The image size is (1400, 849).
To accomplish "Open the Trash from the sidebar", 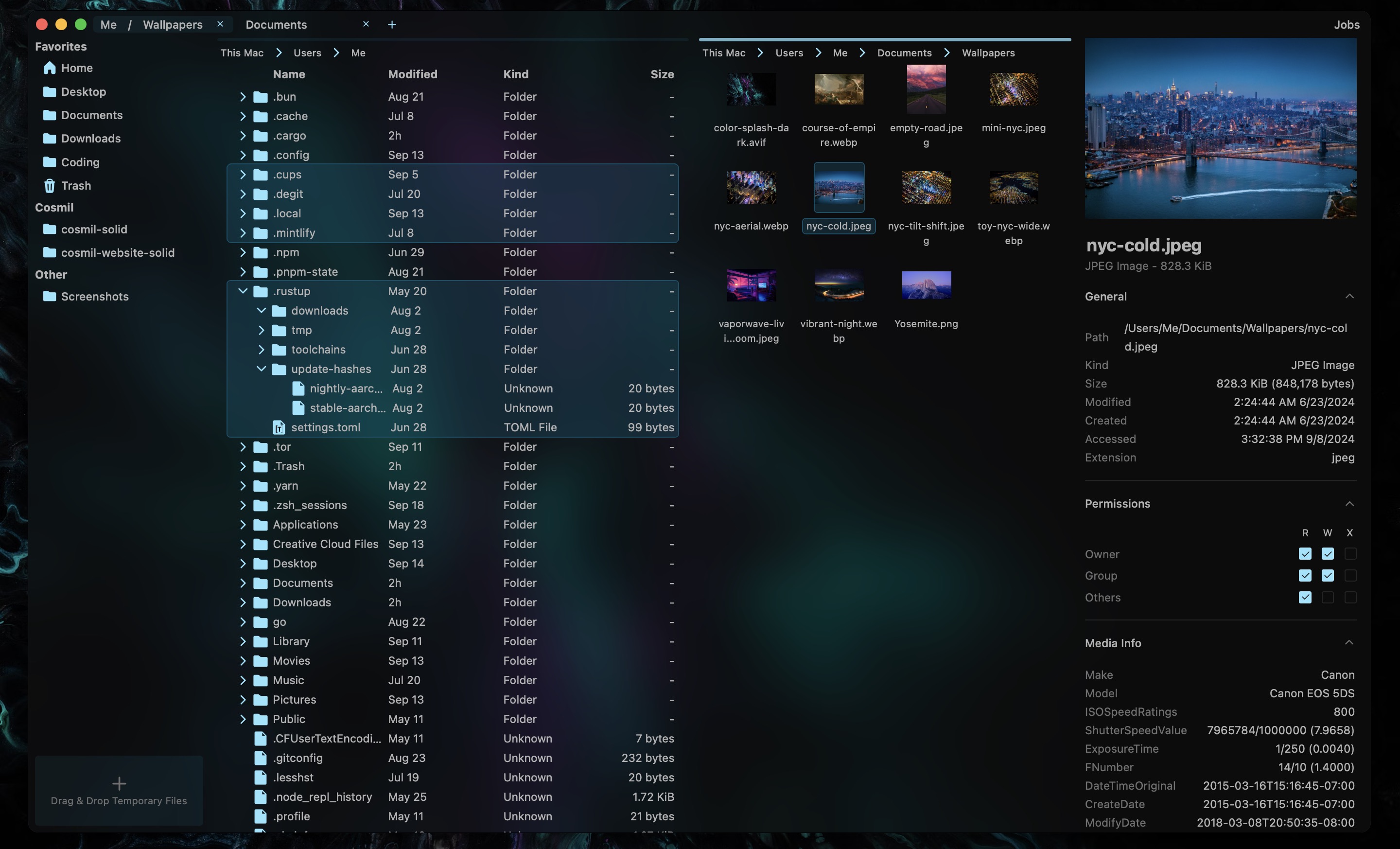I will [77, 186].
